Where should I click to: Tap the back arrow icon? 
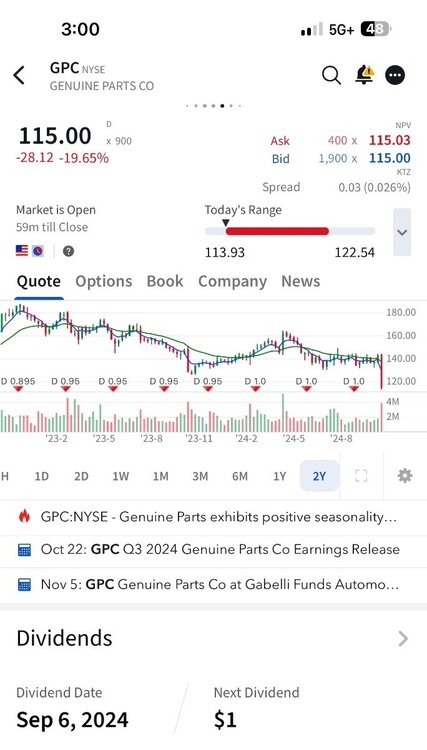click(19, 76)
